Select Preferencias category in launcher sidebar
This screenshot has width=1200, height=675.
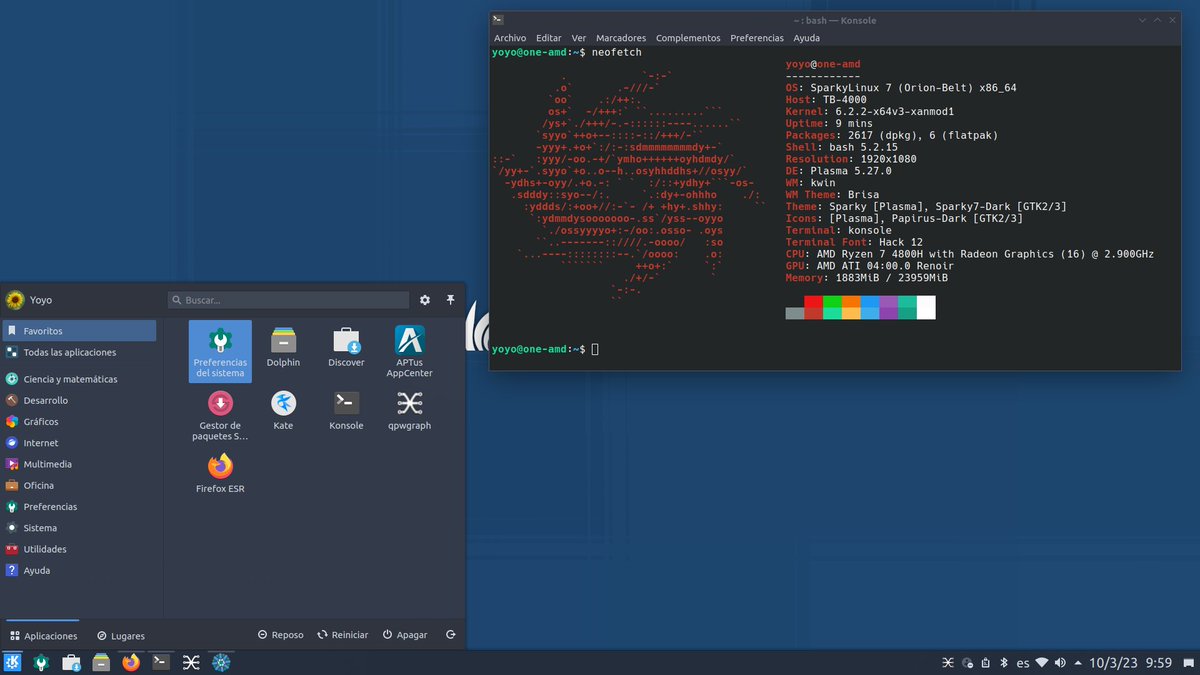pos(79,506)
